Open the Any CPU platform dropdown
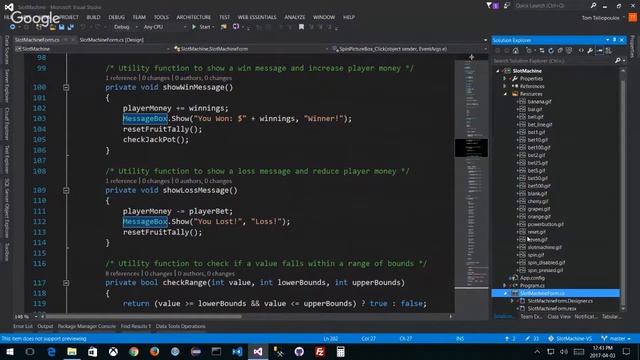 tap(164, 27)
